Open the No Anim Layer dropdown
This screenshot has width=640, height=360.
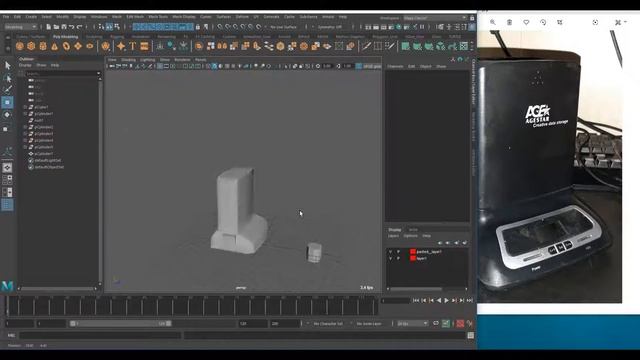coord(369,324)
